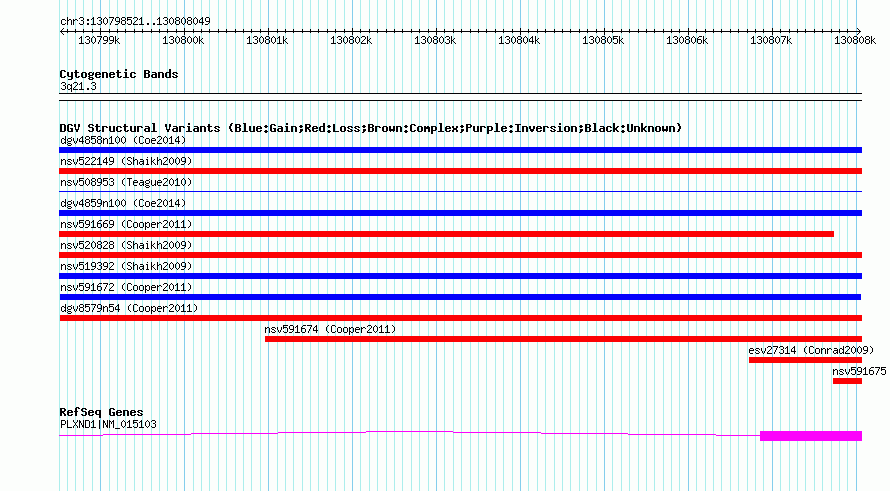890x491 pixels.
Task: Select nsv591672 (Cooper2011) variant label
Action: click(x=126, y=287)
